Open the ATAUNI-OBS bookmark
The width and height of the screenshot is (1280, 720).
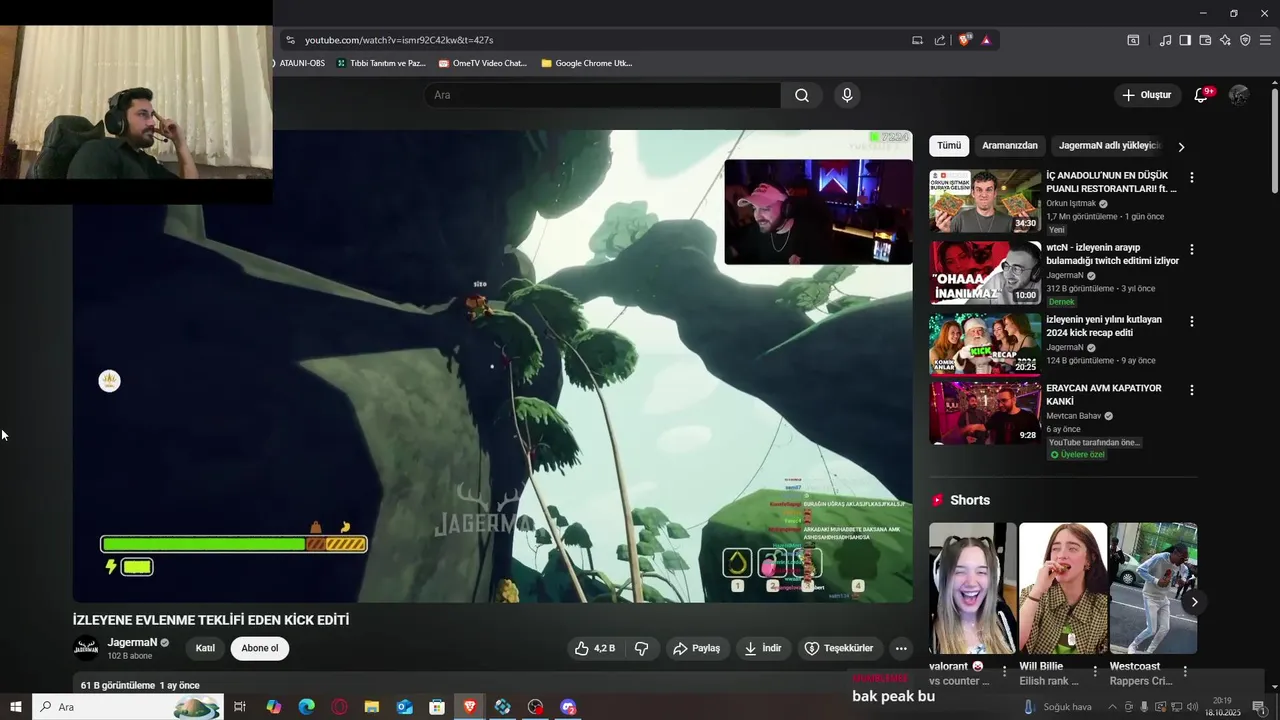click(x=301, y=63)
